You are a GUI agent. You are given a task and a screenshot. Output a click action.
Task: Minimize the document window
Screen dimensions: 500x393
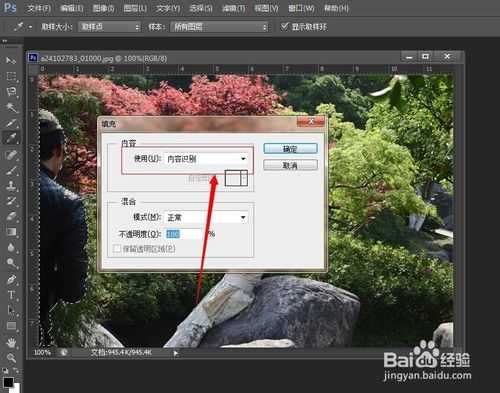point(409,57)
